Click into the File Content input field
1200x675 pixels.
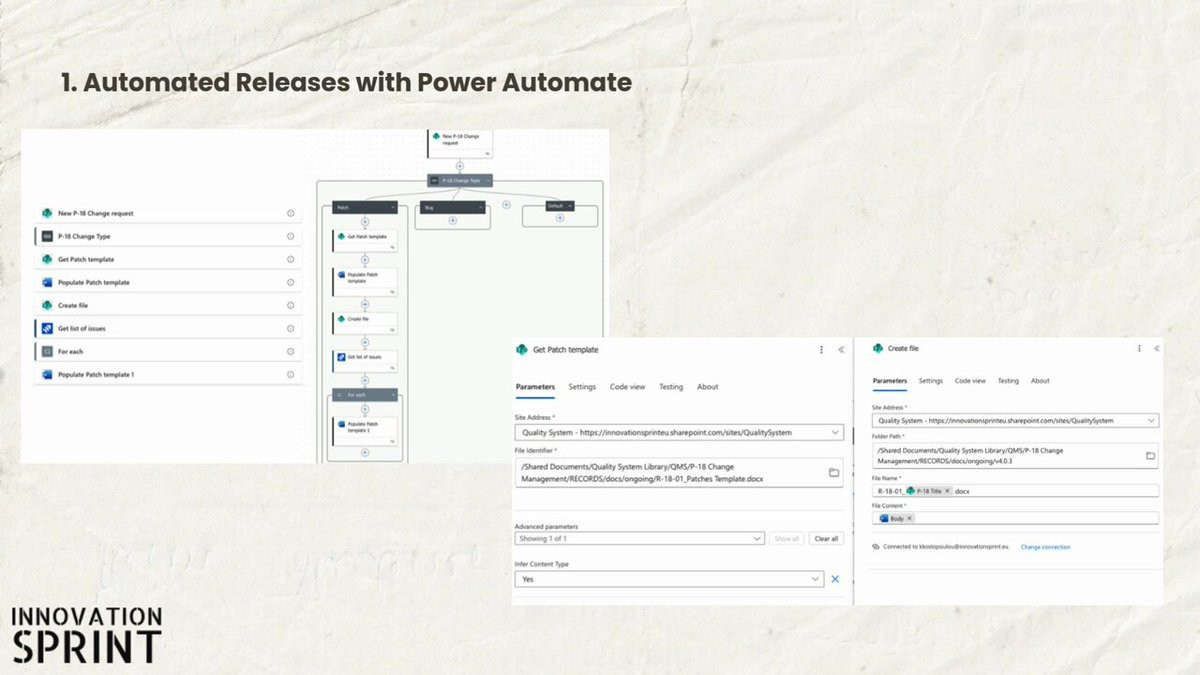pyautogui.click(x=1016, y=518)
